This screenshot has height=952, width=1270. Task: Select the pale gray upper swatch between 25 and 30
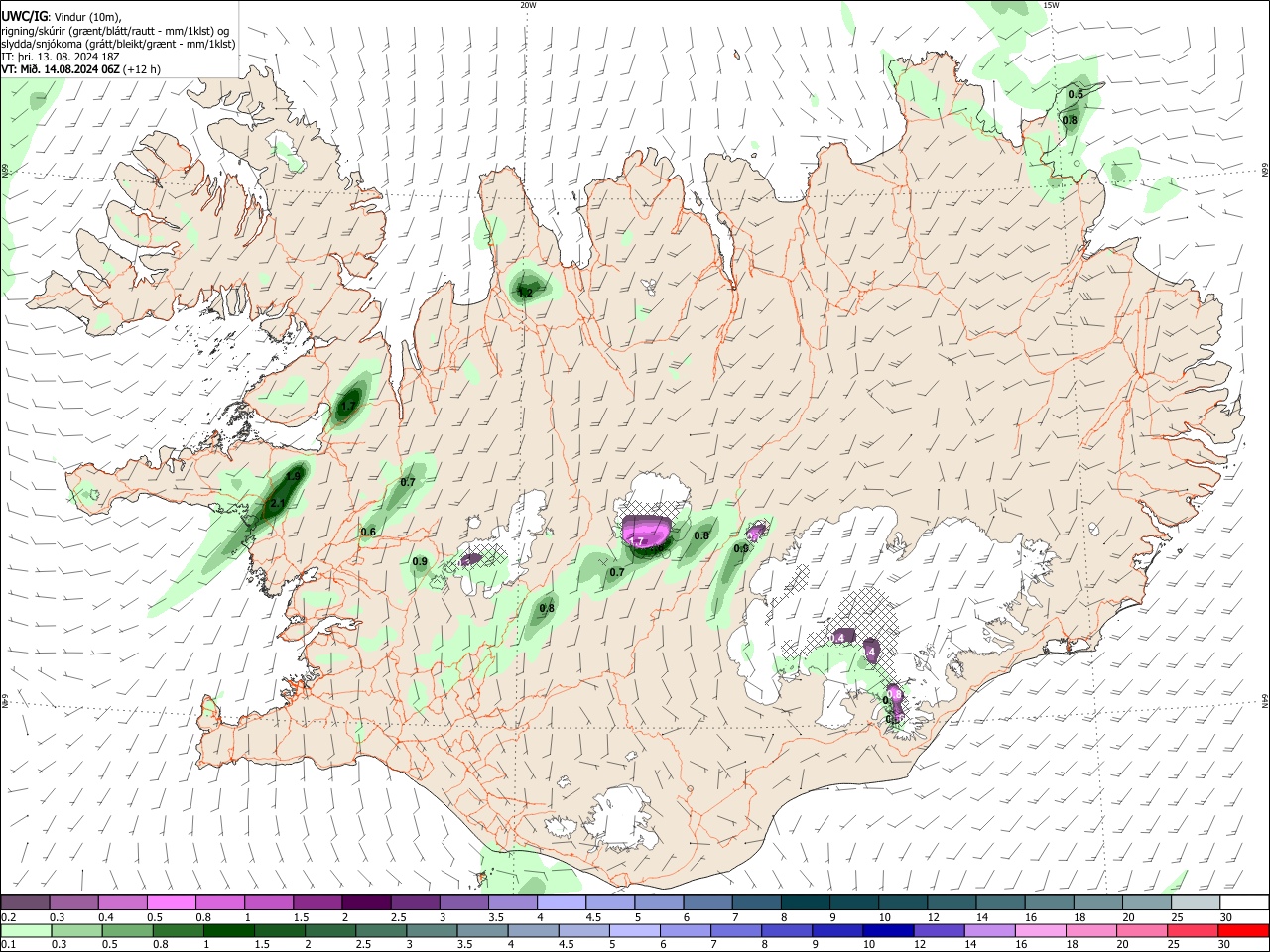tap(1194, 902)
